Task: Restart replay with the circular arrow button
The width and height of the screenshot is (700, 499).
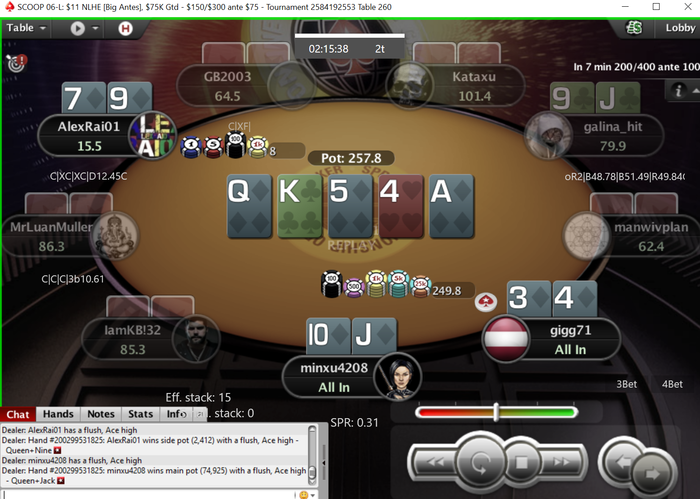Action: [479, 463]
